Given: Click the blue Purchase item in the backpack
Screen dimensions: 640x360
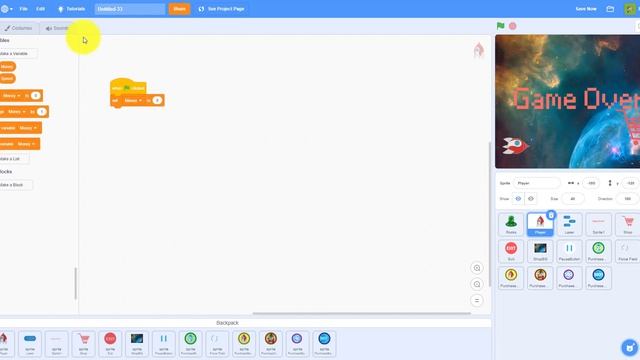Looking at the screenshot, I should tap(324, 344).
